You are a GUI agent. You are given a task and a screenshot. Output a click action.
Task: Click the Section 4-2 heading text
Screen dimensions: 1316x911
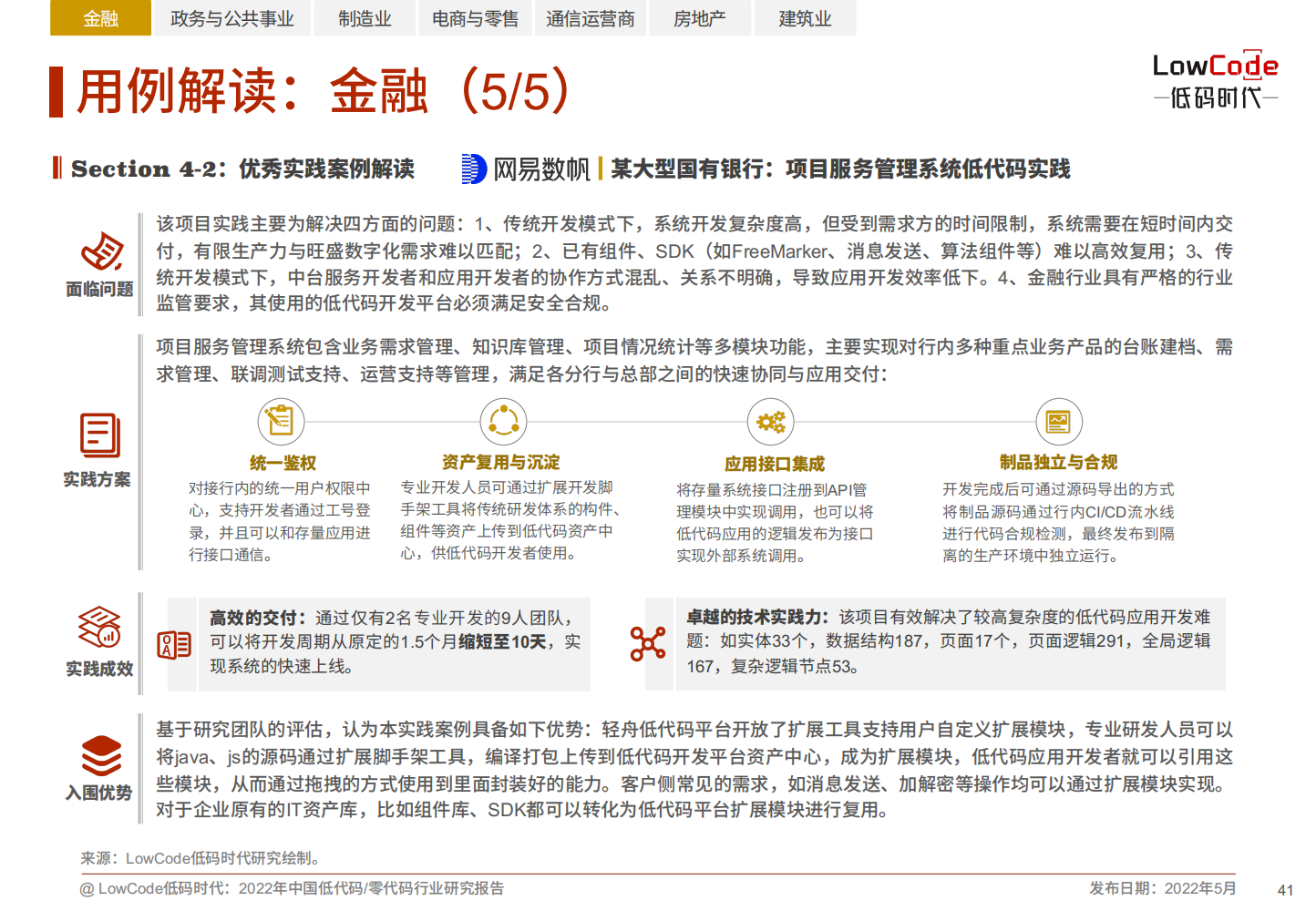point(243,169)
